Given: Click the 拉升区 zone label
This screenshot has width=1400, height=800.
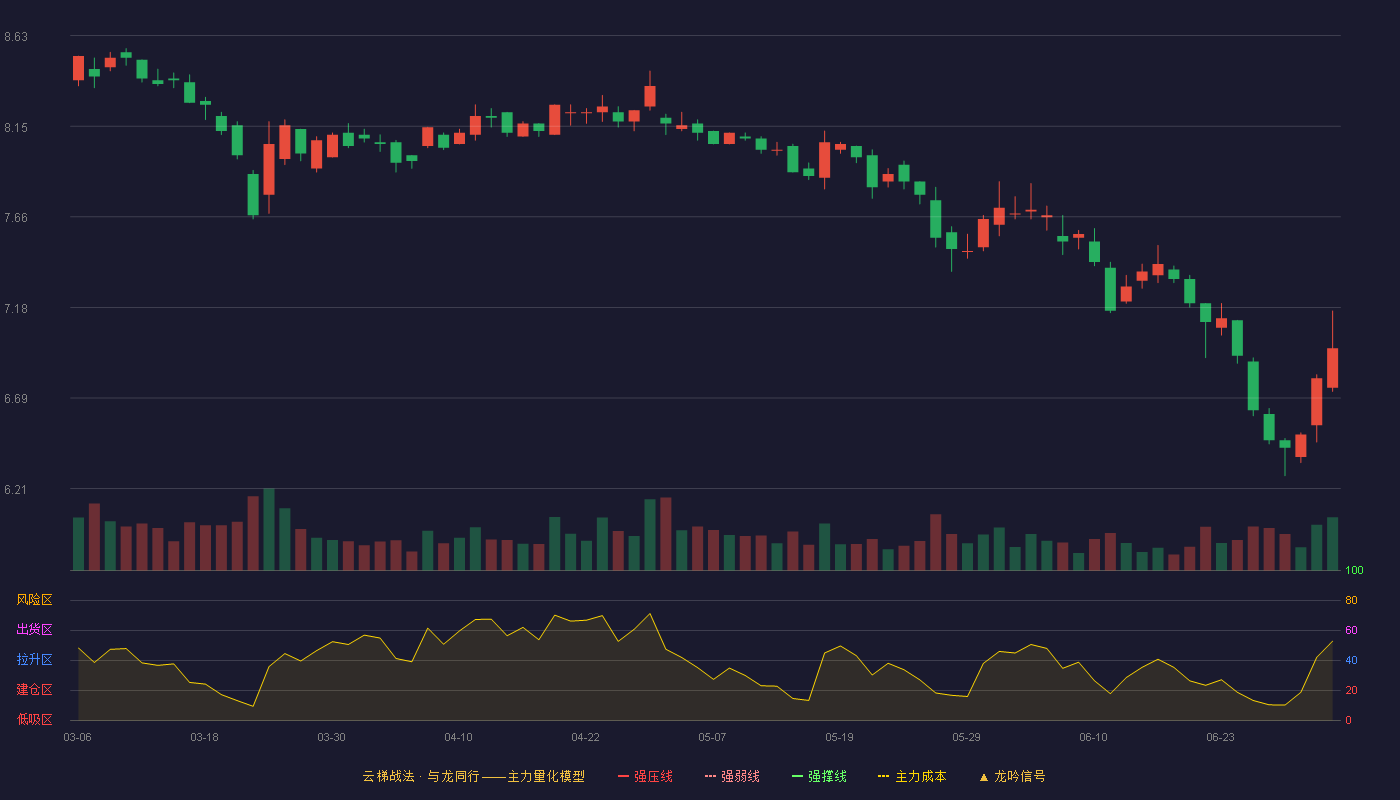Looking at the screenshot, I should click(x=34, y=660).
